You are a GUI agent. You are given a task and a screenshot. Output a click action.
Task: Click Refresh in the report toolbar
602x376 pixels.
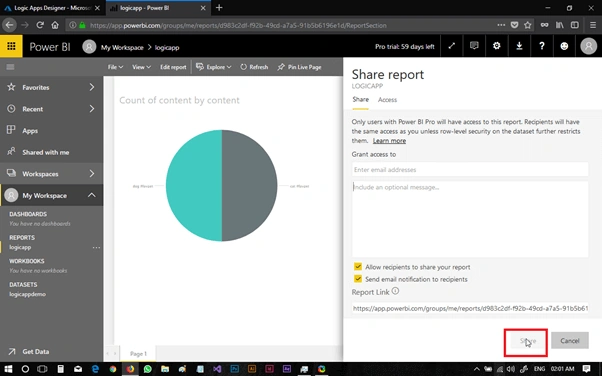(x=254, y=67)
